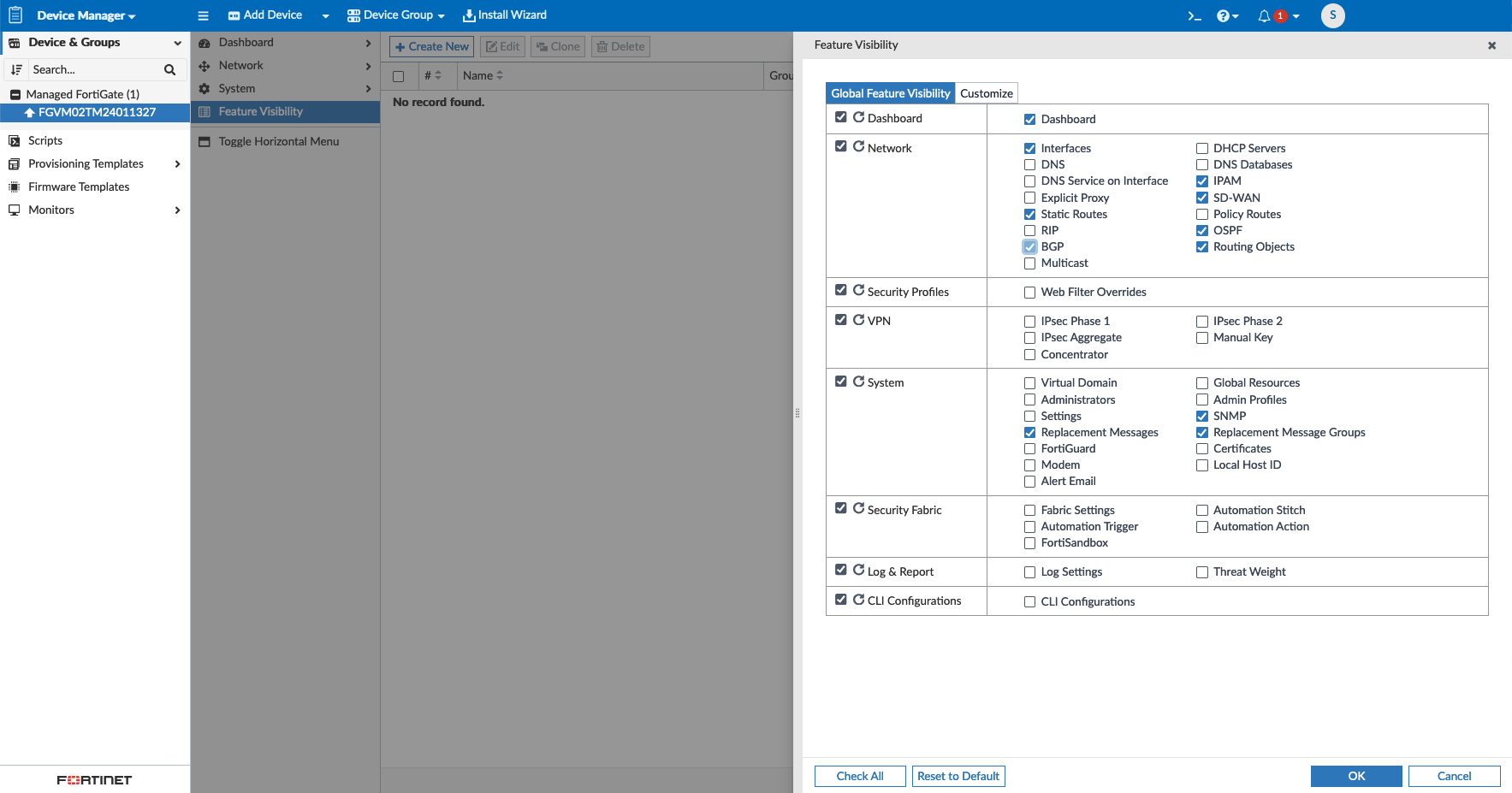The width and height of the screenshot is (1512, 793).
Task: Reset System category with refresh icon
Action: [858, 381]
